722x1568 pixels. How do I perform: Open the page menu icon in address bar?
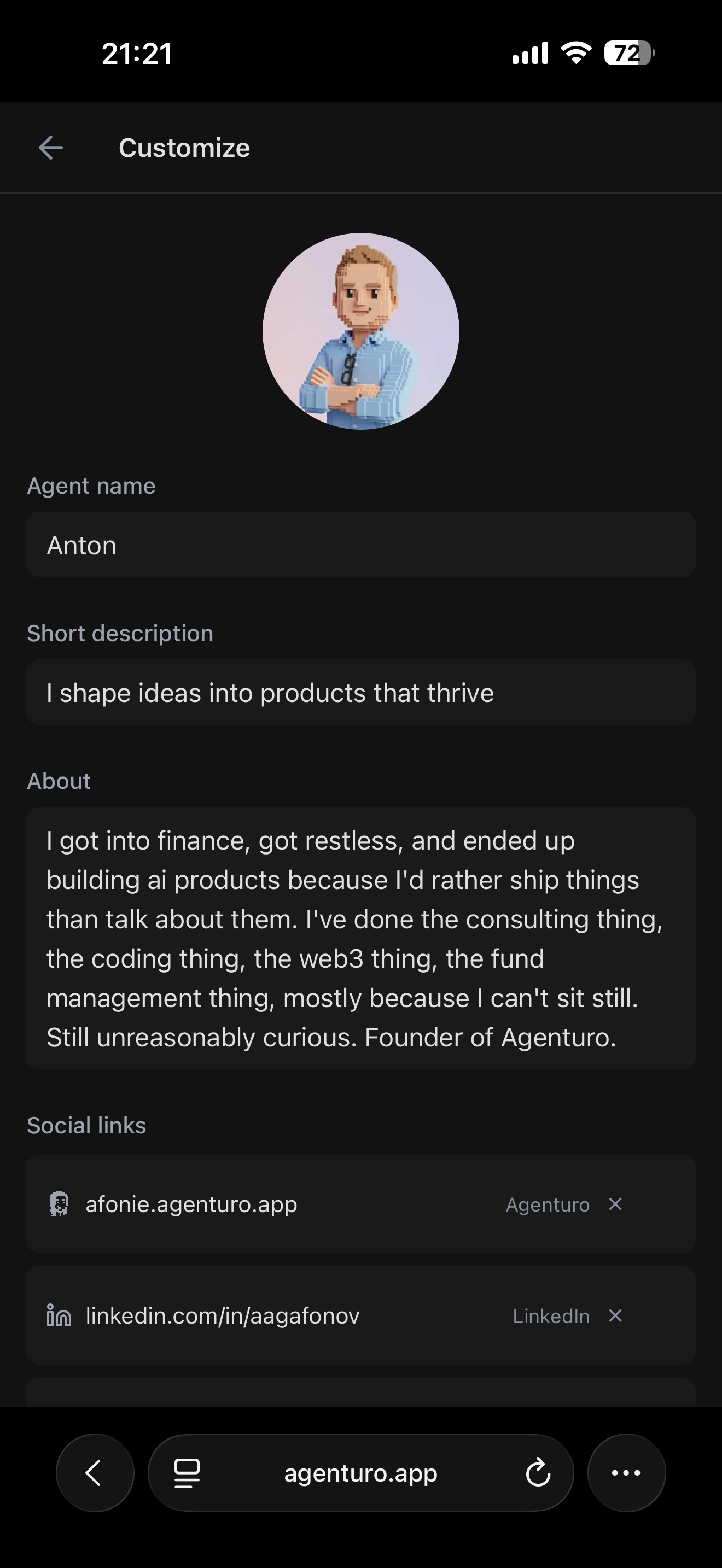point(187,1473)
